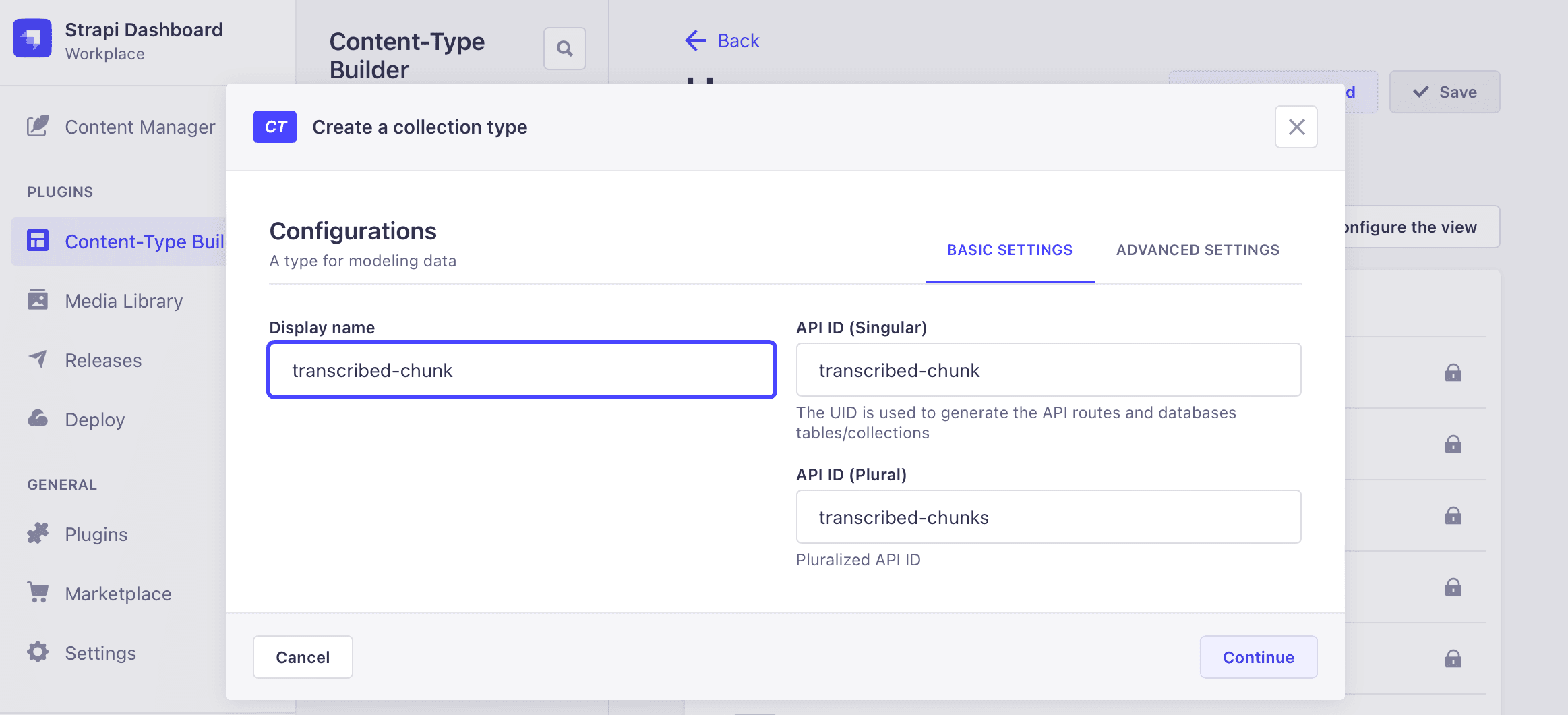Open Content Manager from the sidebar
The height and width of the screenshot is (715, 1568).
coord(121,127)
